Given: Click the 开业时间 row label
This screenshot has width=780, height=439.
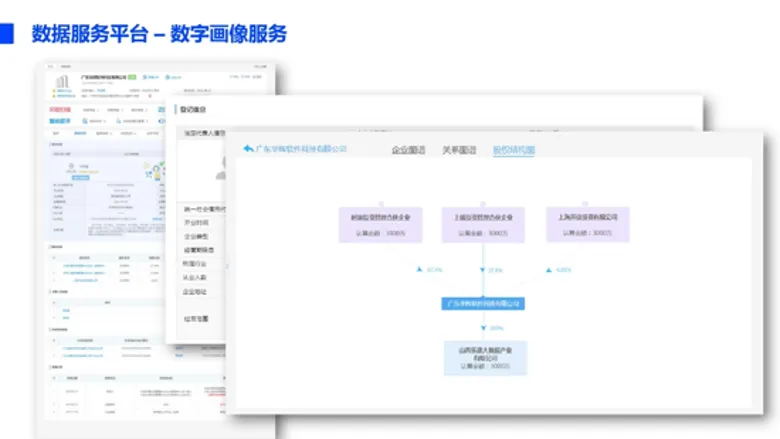Looking at the screenshot, I should 196,223.
